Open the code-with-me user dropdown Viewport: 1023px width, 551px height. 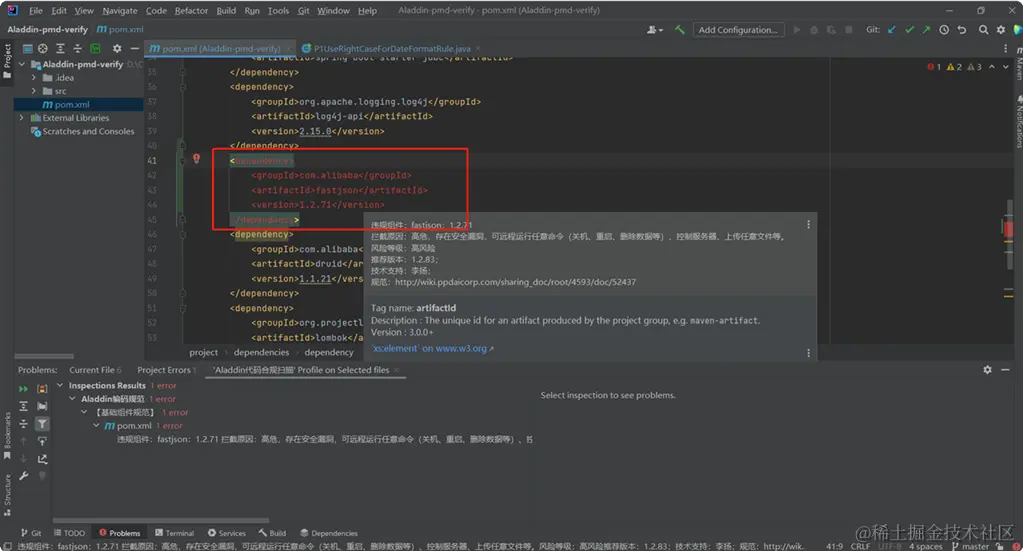654,30
